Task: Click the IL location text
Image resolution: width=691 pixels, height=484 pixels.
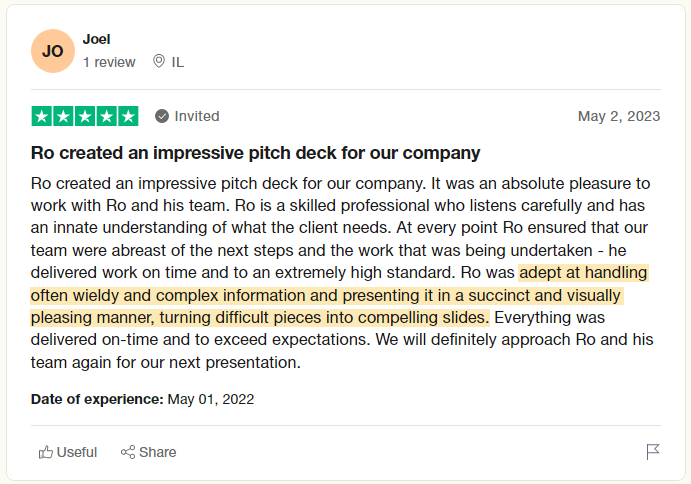Action: click(178, 62)
